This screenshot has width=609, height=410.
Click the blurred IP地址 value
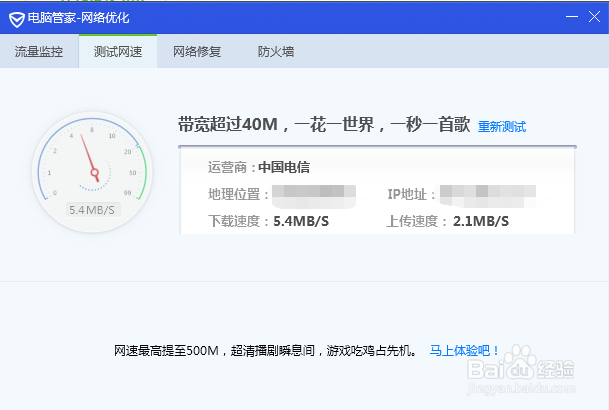[x=488, y=196]
